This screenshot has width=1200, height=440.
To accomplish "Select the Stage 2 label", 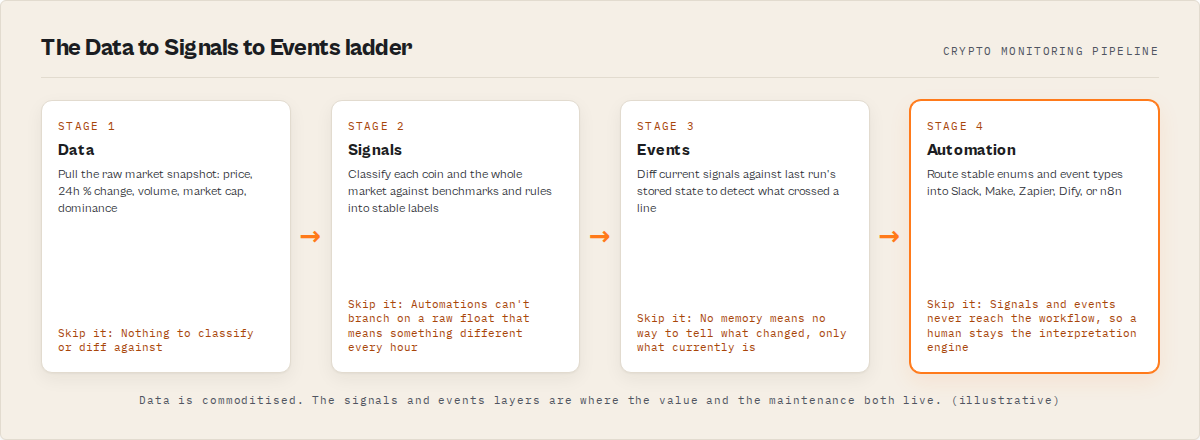I will [376, 126].
